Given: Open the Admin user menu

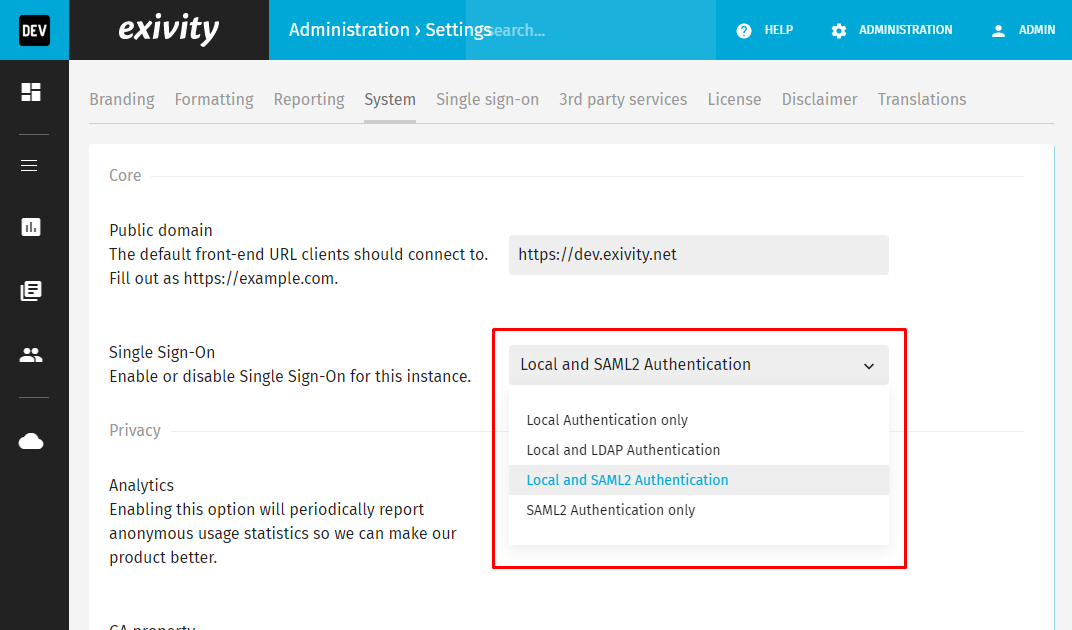Looking at the screenshot, I should tap(1023, 30).
